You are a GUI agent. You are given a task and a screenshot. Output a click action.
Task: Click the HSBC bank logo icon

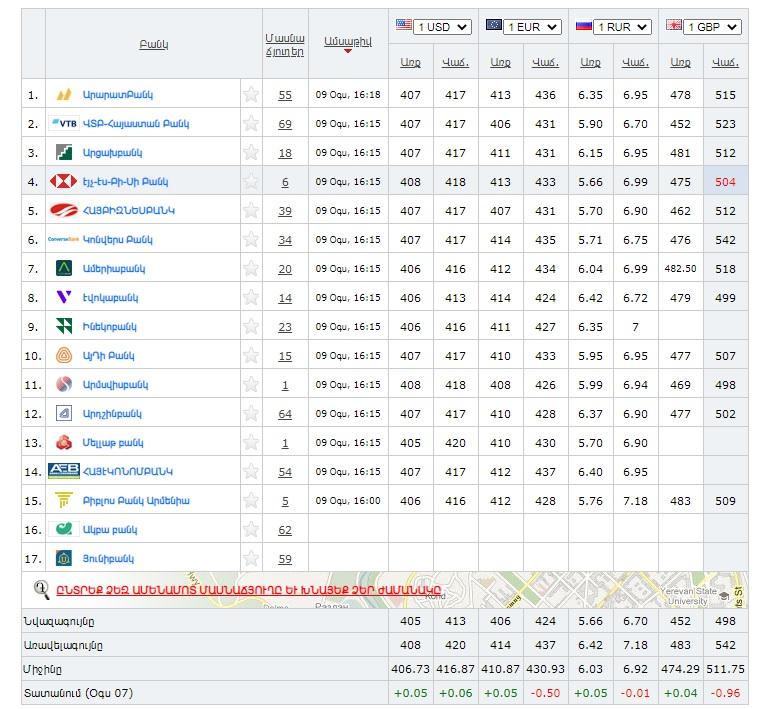point(64,182)
